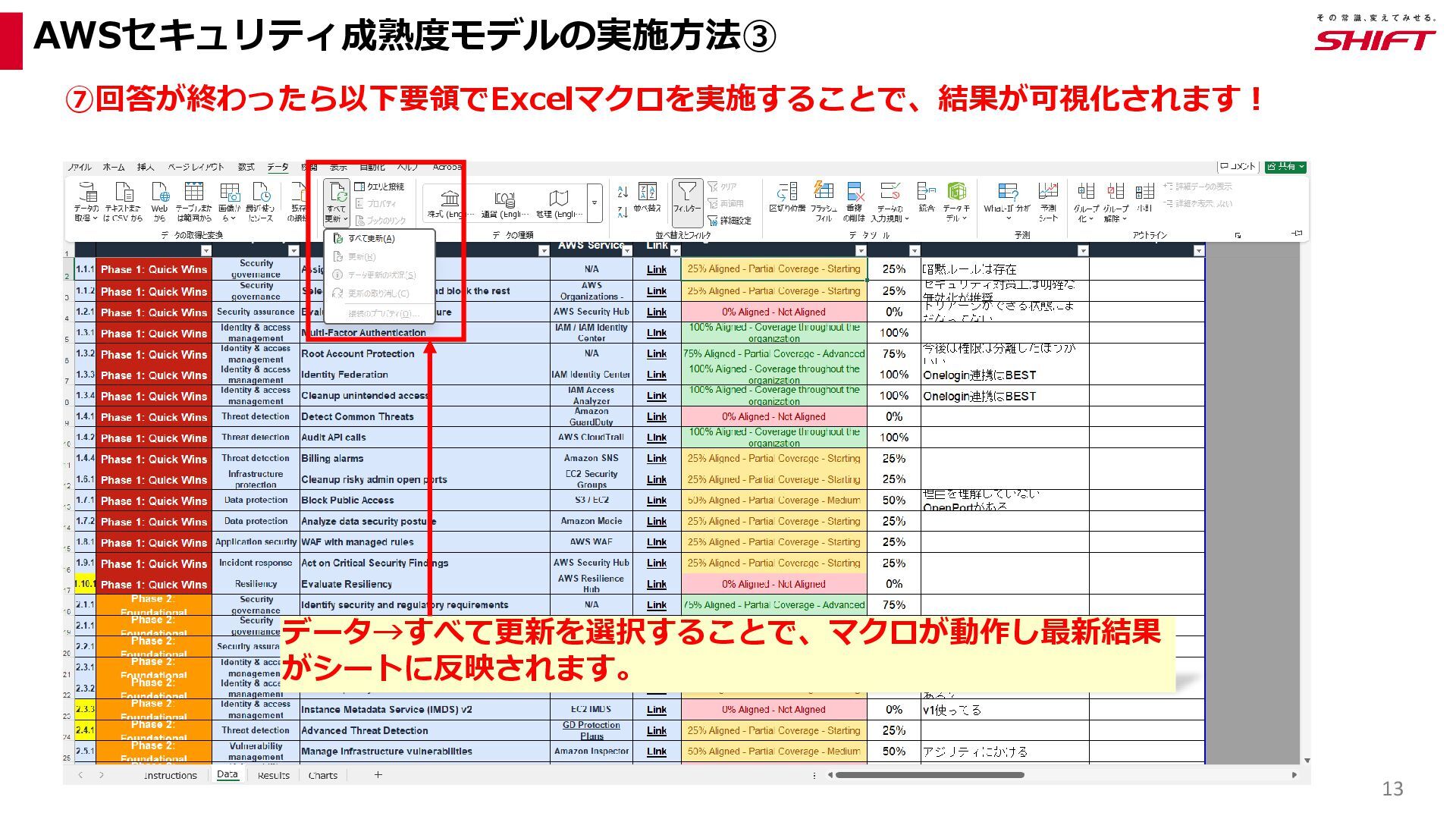Select 'Instance Metadata Service (IMDS) v2' cell
Screen dimensions: 1456x819
425,710
